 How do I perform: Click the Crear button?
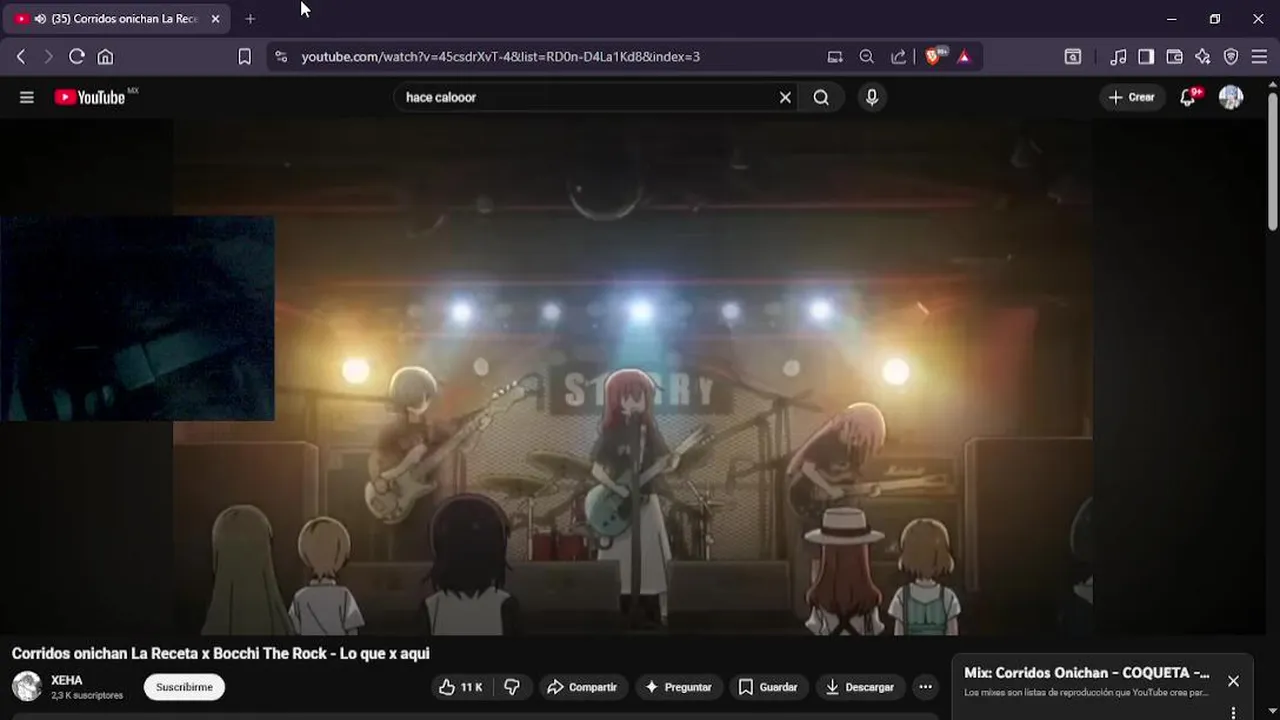1132,97
